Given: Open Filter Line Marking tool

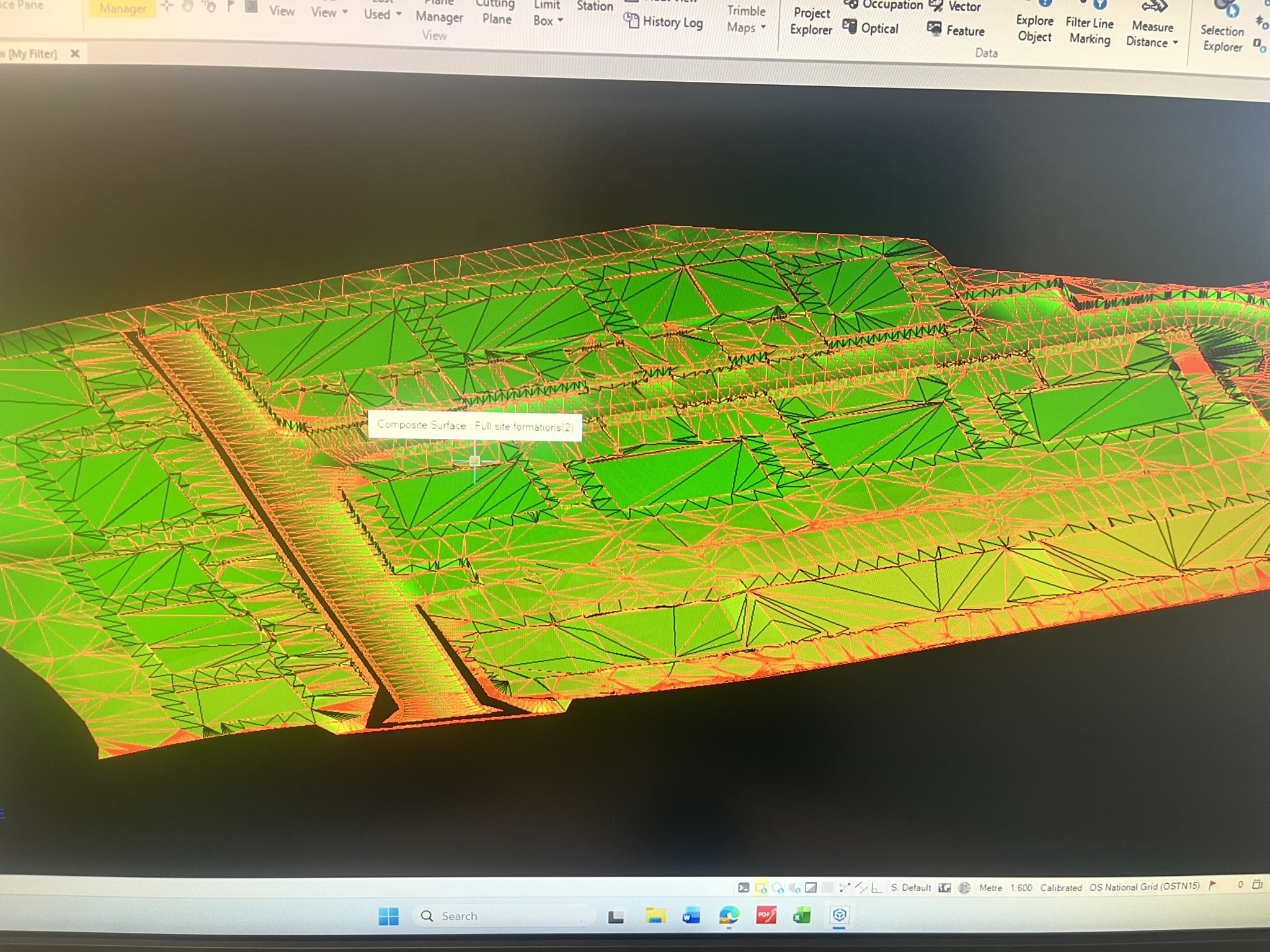Looking at the screenshot, I should [x=1090, y=28].
